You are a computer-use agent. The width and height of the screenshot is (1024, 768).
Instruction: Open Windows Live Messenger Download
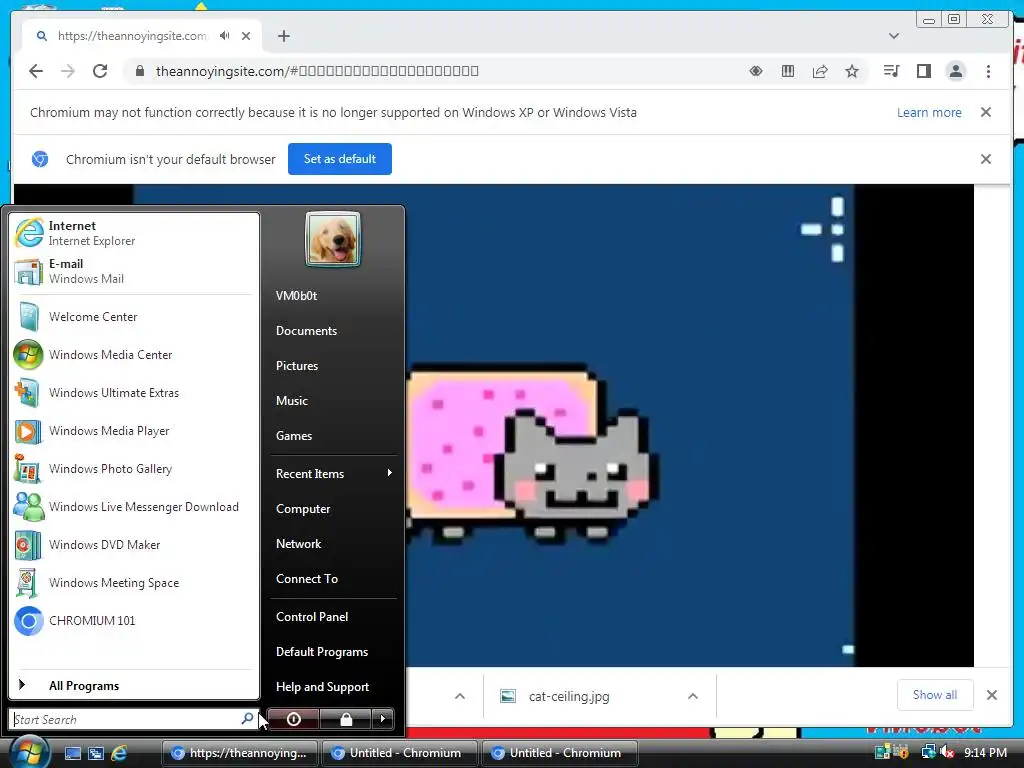(x=134, y=507)
